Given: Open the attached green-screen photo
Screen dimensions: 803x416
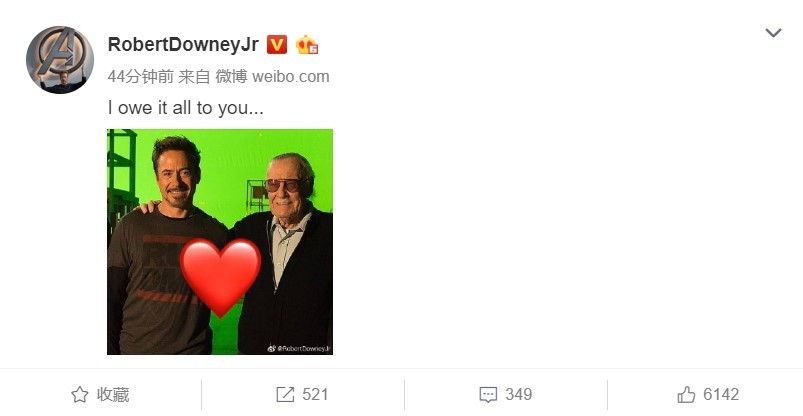Looking at the screenshot, I should 220,242.
